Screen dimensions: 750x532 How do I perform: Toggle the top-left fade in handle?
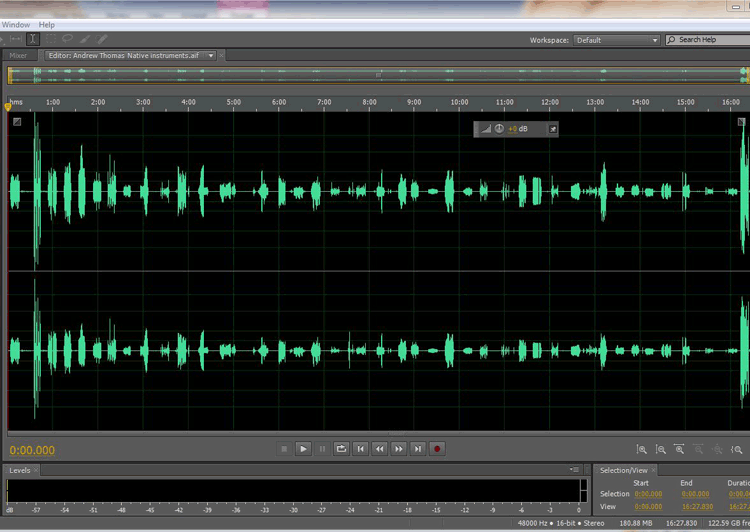coord(17,122)
